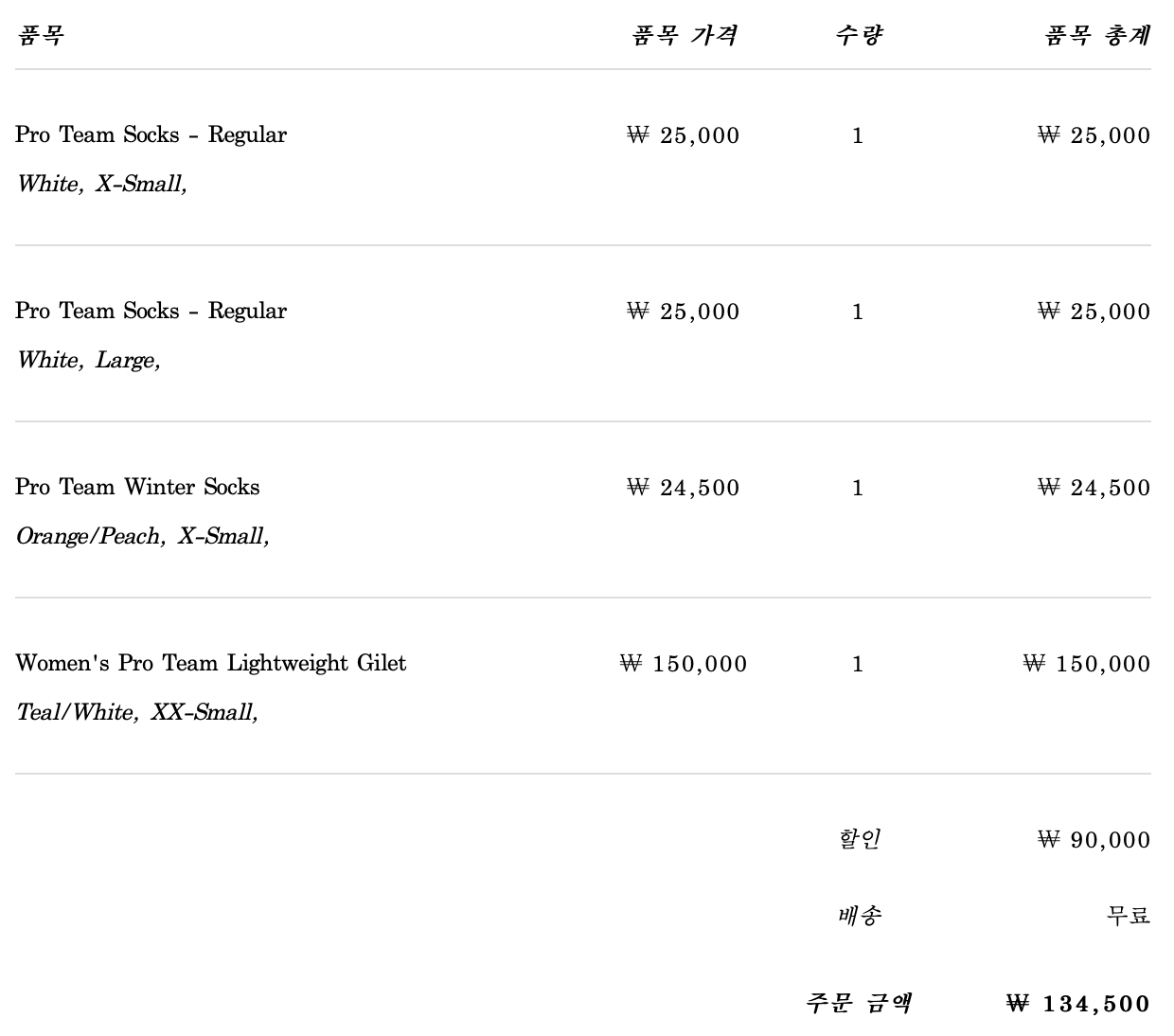Click the 품목 column header
1174x1036 pixels.
[x=41, y=36]
